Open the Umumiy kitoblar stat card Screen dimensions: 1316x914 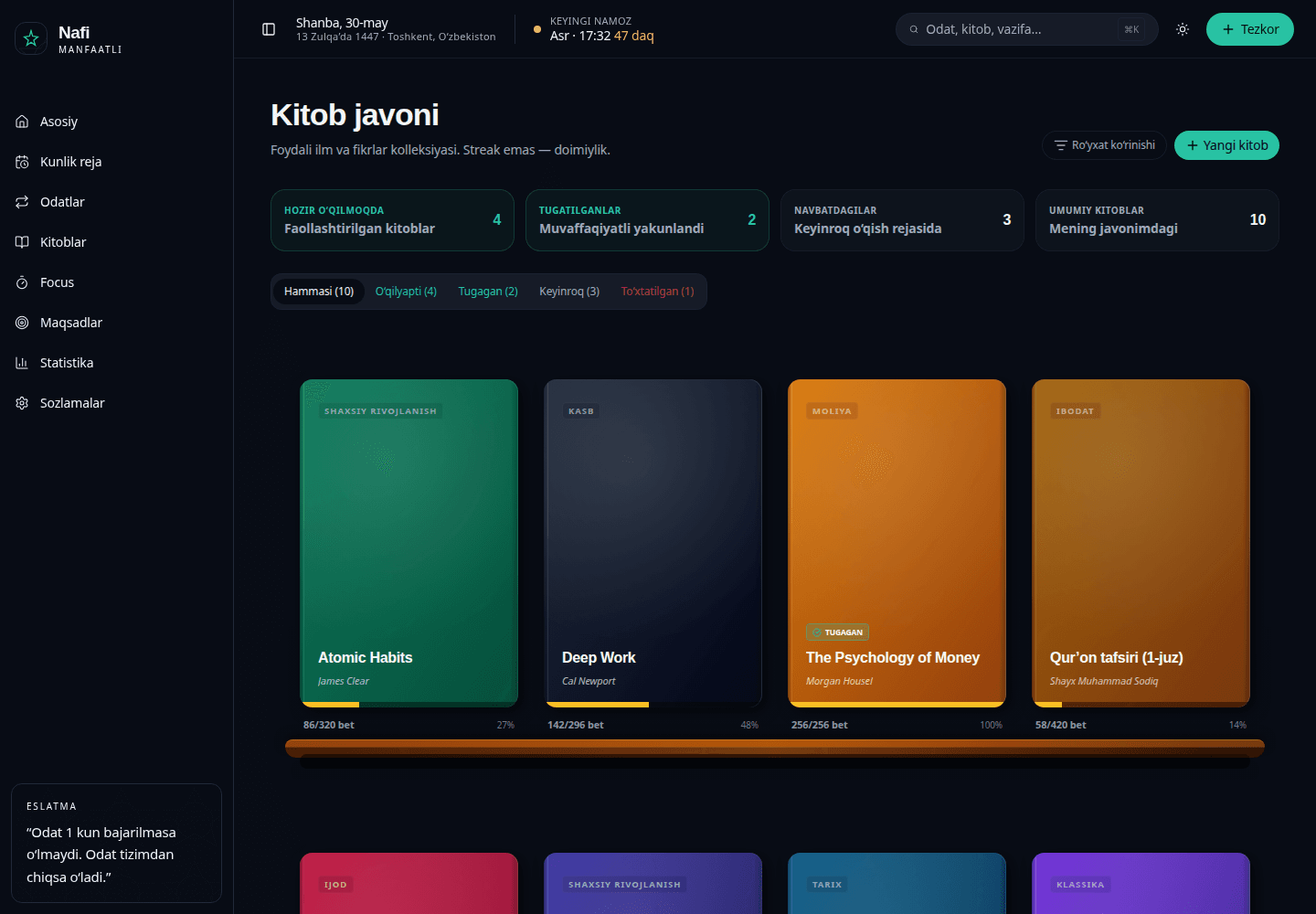[1157, 220]
